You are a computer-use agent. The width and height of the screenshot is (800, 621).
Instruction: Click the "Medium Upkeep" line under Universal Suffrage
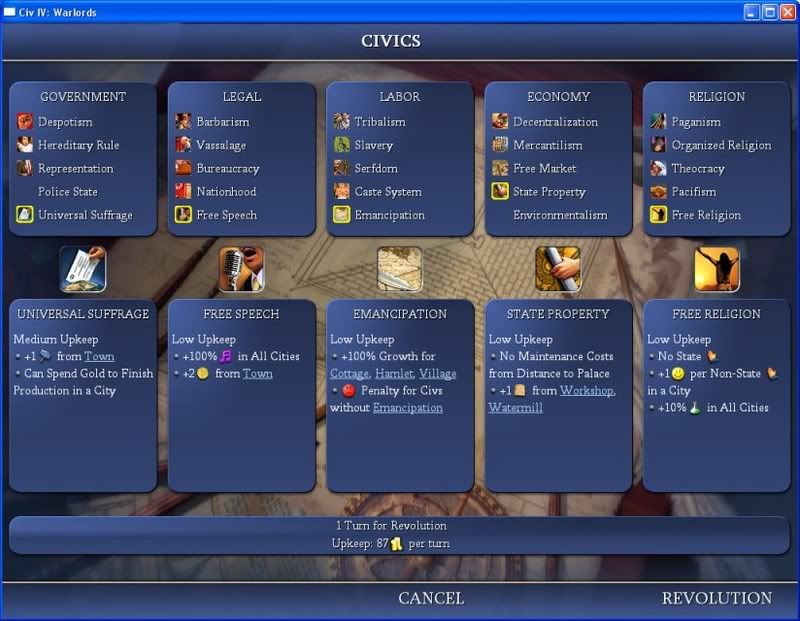pos(56,339)
